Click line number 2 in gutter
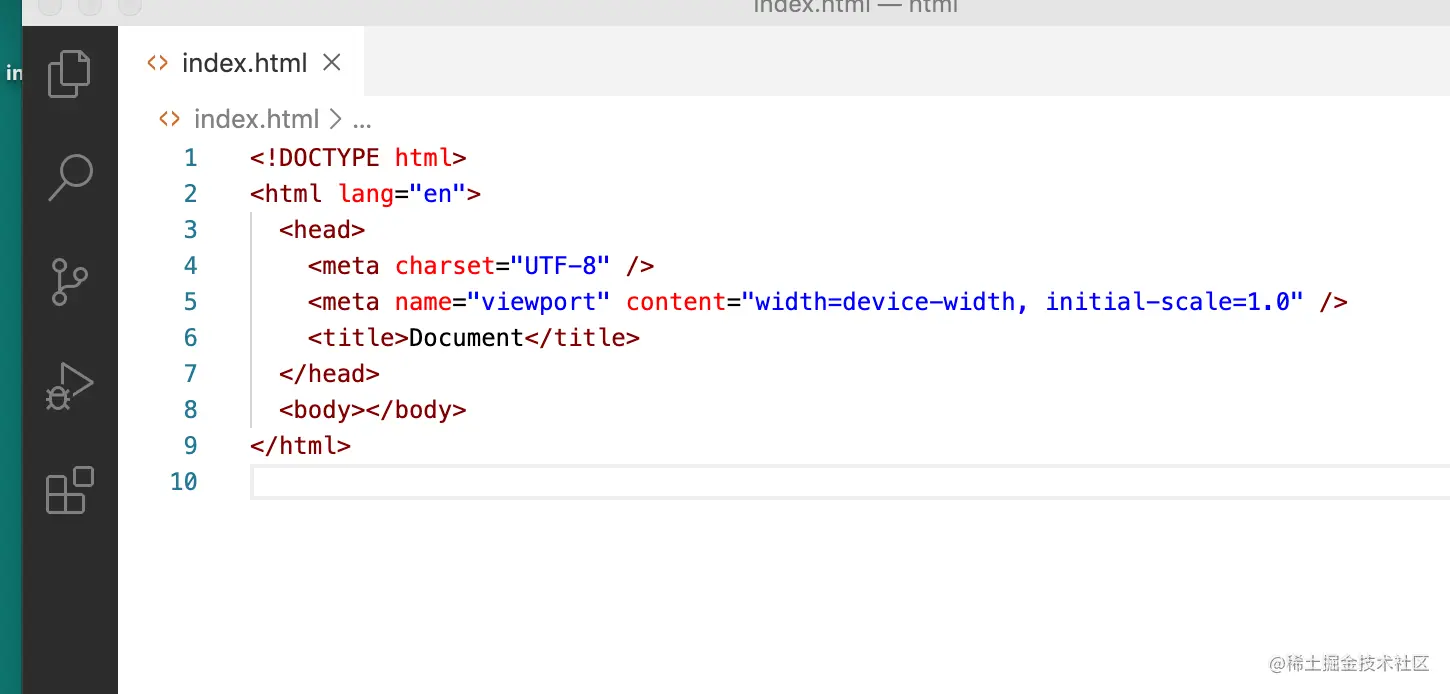The height and width of the screenshot is (694, 1450). coord(191,194)
